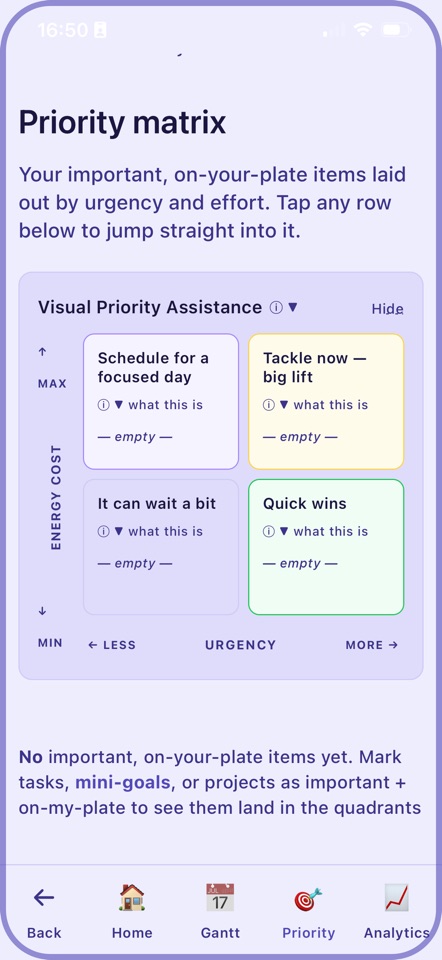Click info icon in Schedule for a focused day
The width and height of the screenshot is (442, 960).
(103, 405)
